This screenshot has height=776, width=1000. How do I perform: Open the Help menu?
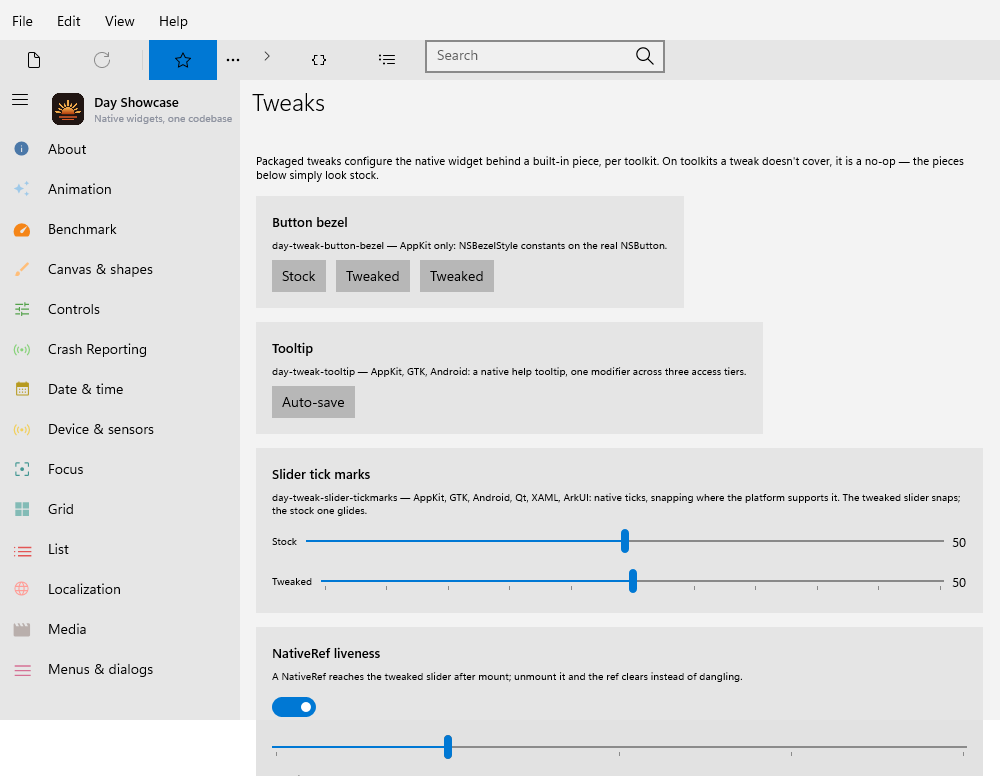pos(173,21)
